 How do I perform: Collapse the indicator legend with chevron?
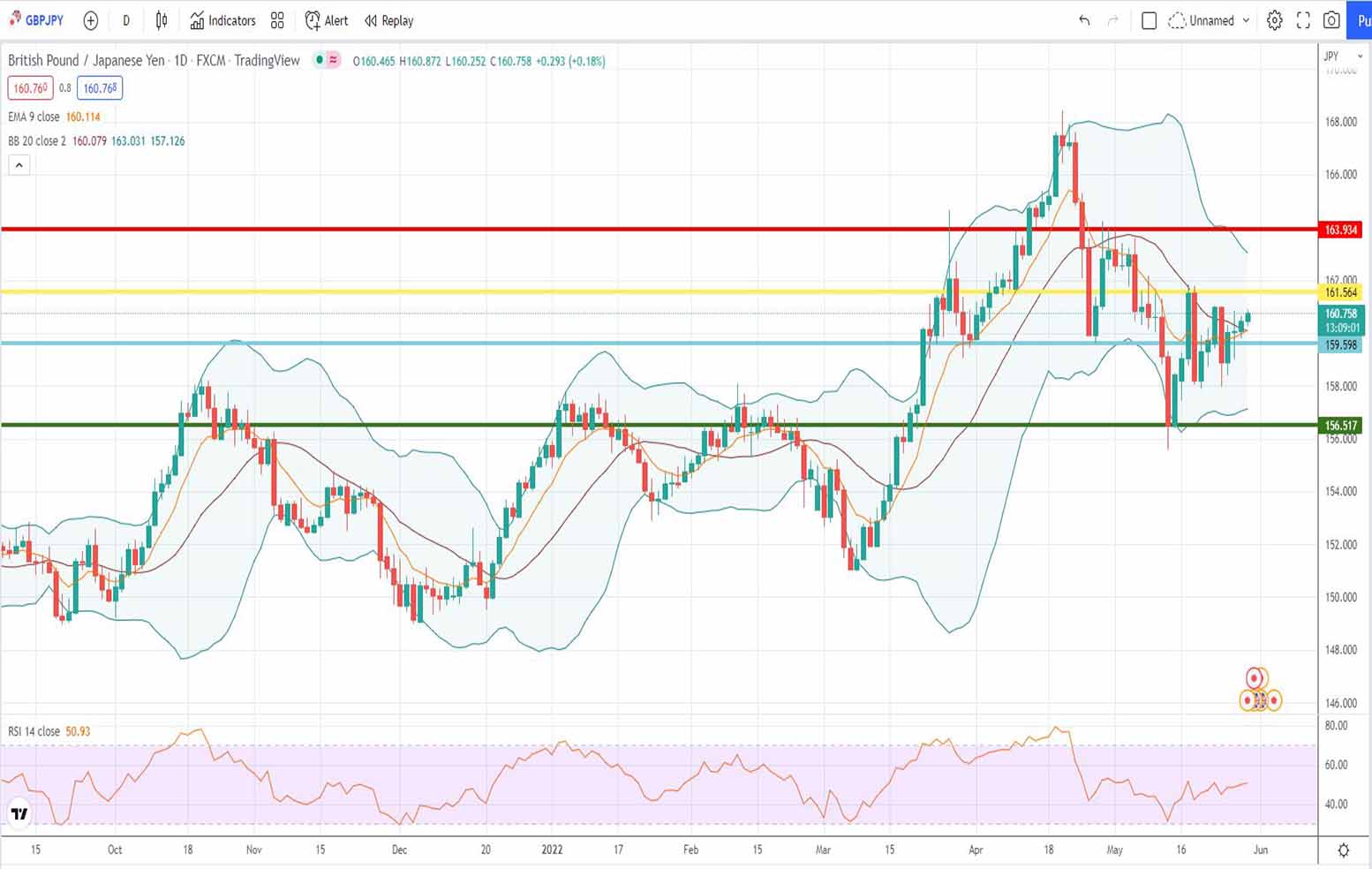[19, 164]
